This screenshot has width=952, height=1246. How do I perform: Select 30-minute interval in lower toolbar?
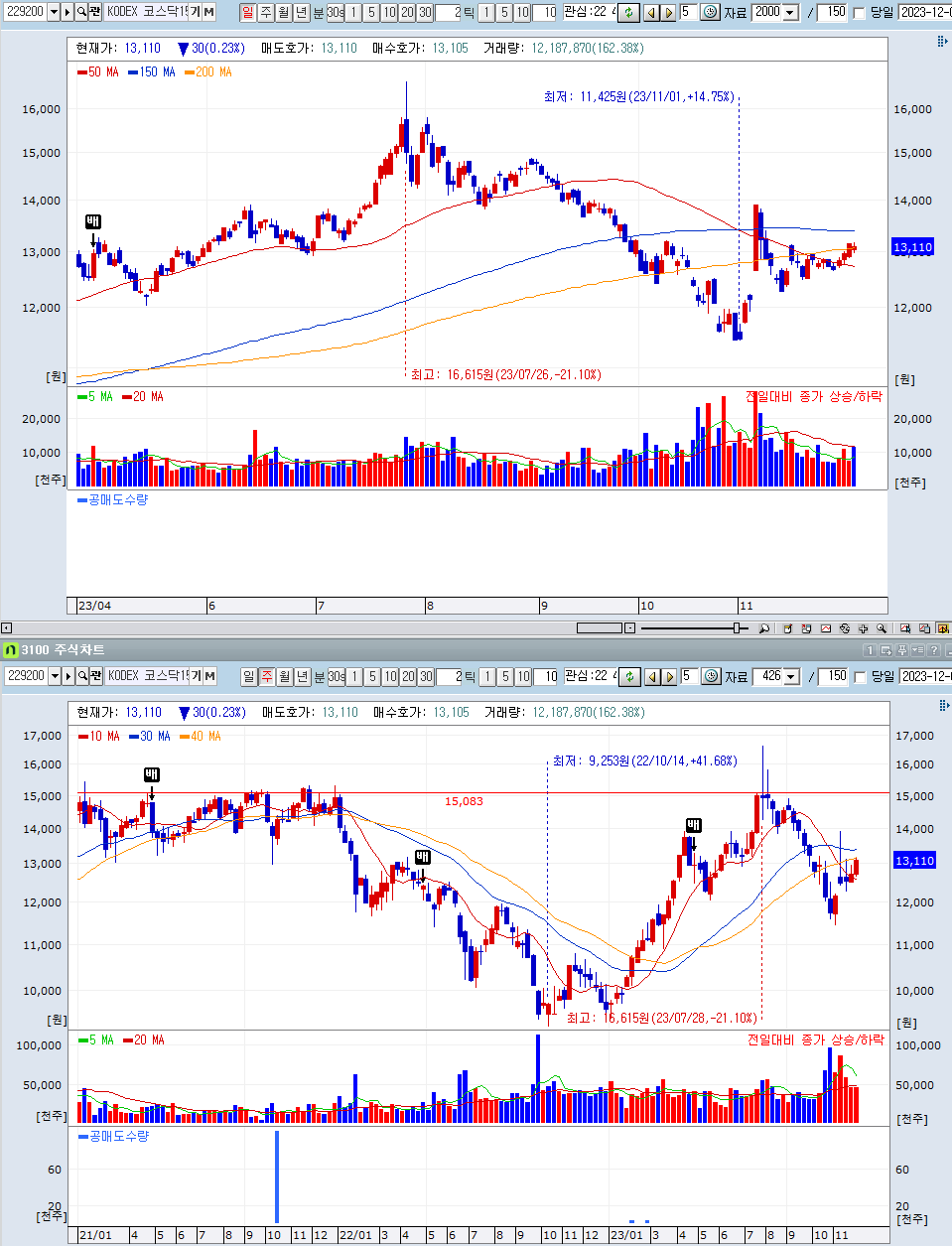tap(426, 676)
